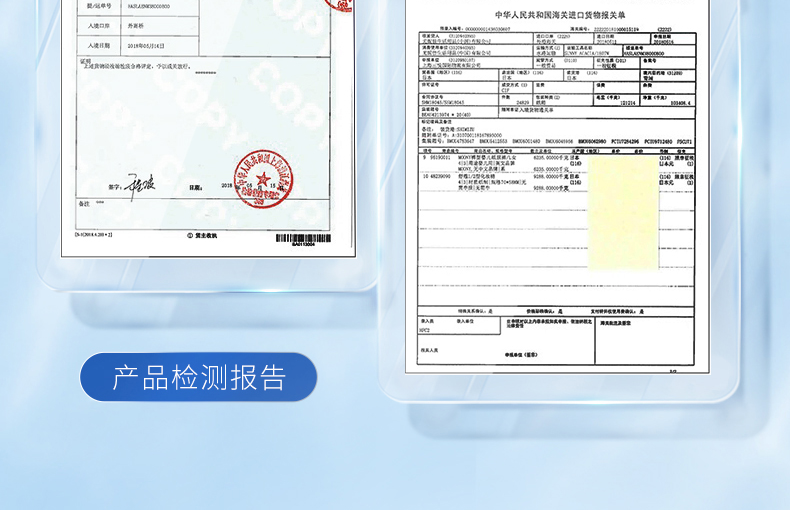Click the red round seal on left certificate
The image size is (790, 510).
[264, 180]
